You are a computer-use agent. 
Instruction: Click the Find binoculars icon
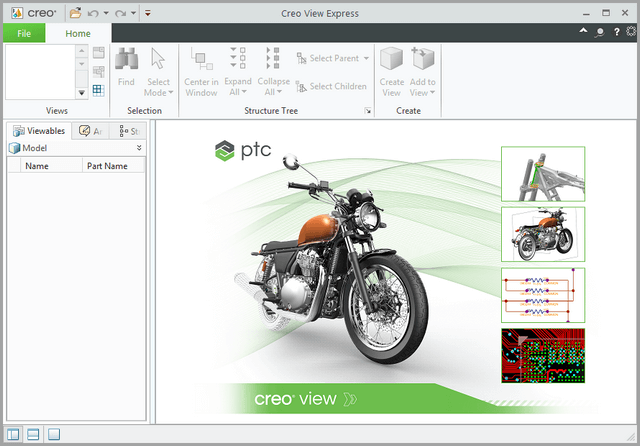(x=126, y=62)
